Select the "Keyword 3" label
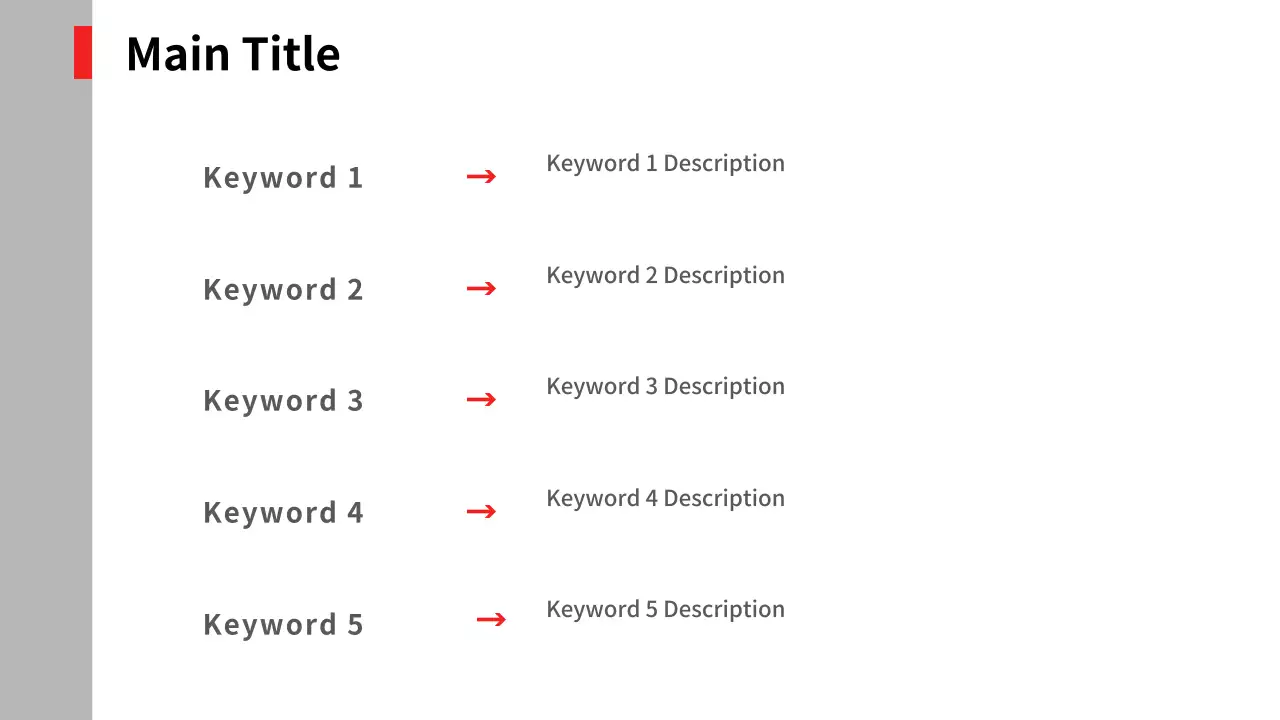The width and height of the screenshot is (1280, 720). coord(283,401)
